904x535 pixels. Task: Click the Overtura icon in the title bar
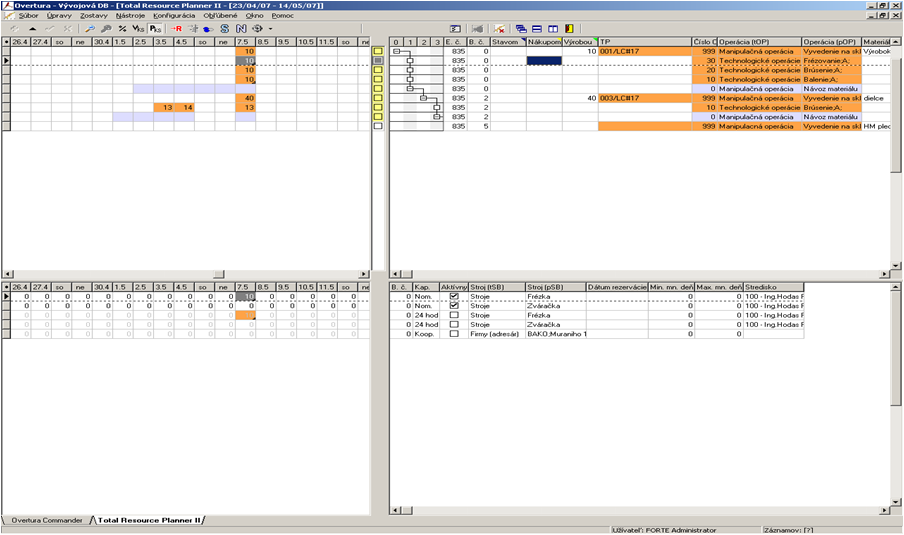point(7,5)
